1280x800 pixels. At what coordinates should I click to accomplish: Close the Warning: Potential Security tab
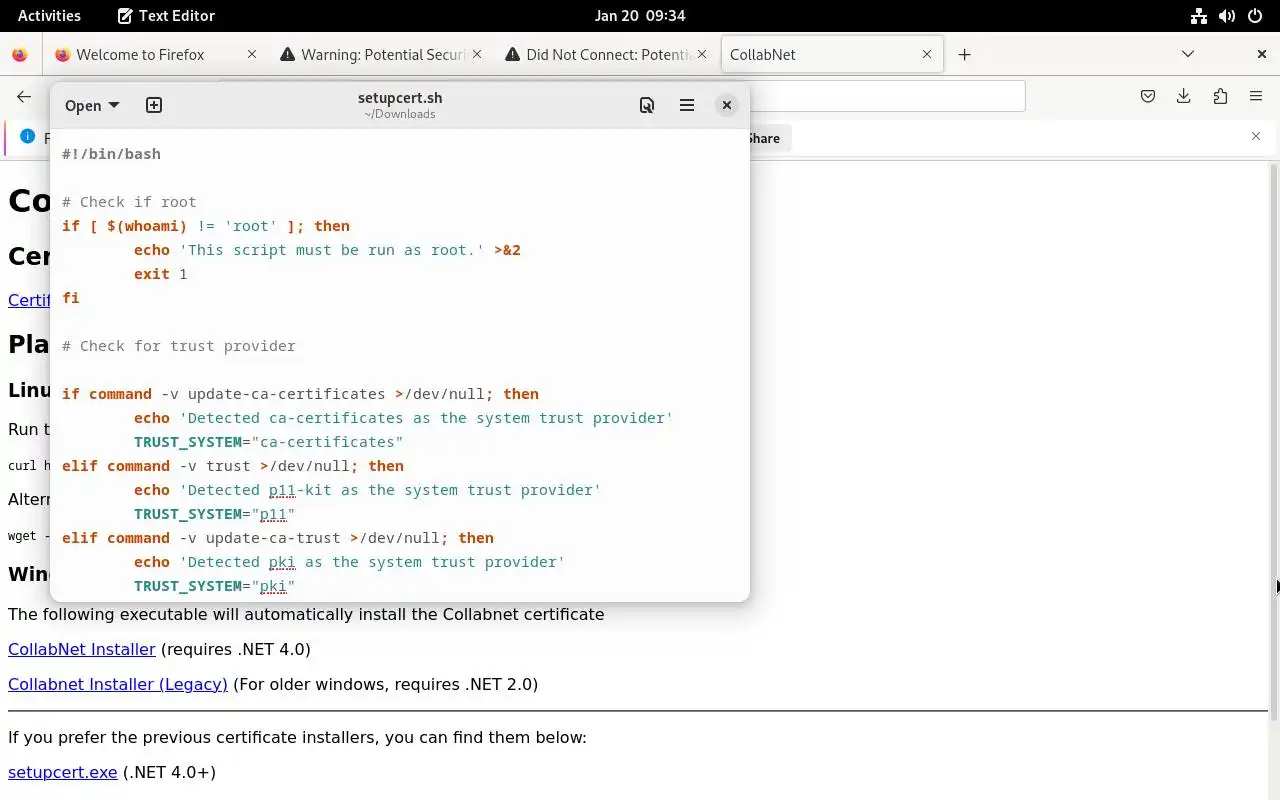coord(477,55)
